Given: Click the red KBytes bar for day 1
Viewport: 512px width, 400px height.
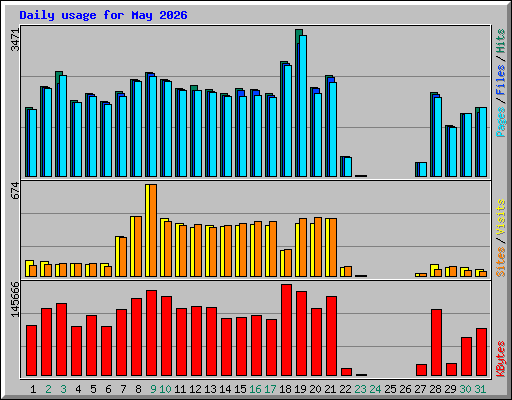Looking at the screenshot, I should click(x=31, y=350).
